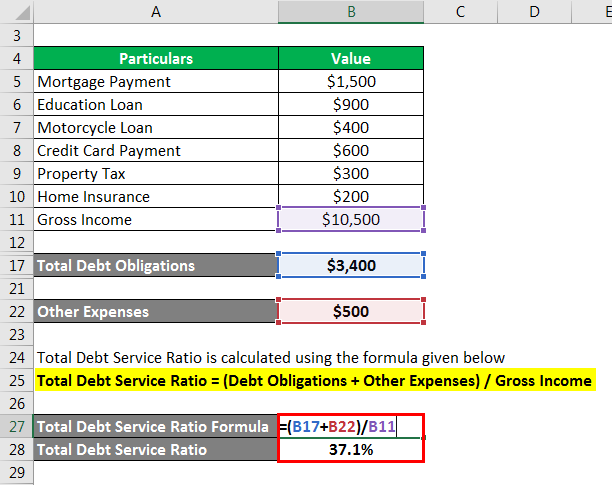Viewport: 612px width, 485px height.
Task: Select column B header
Action: (x=351, y=12)
